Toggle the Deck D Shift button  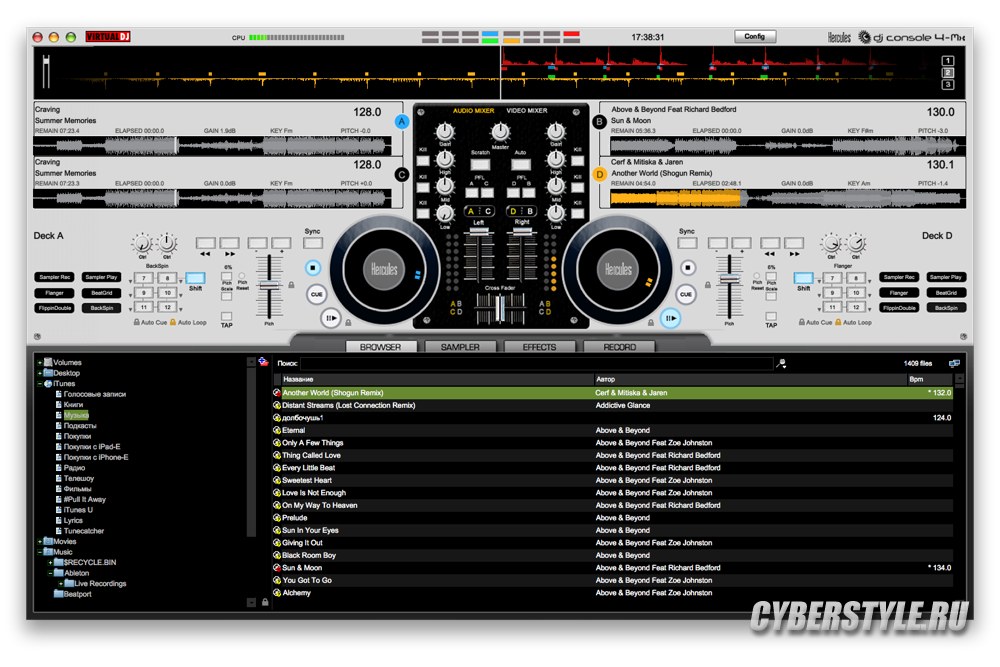click(804, 278)
